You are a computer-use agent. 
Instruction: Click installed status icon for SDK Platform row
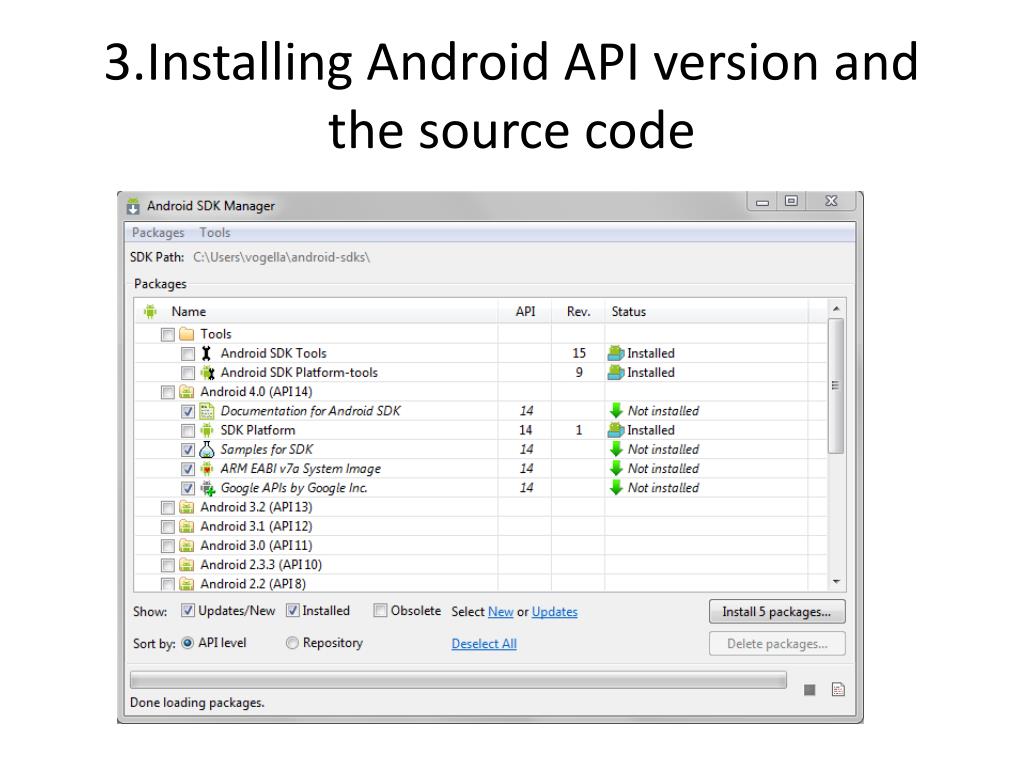click(616, 430)
